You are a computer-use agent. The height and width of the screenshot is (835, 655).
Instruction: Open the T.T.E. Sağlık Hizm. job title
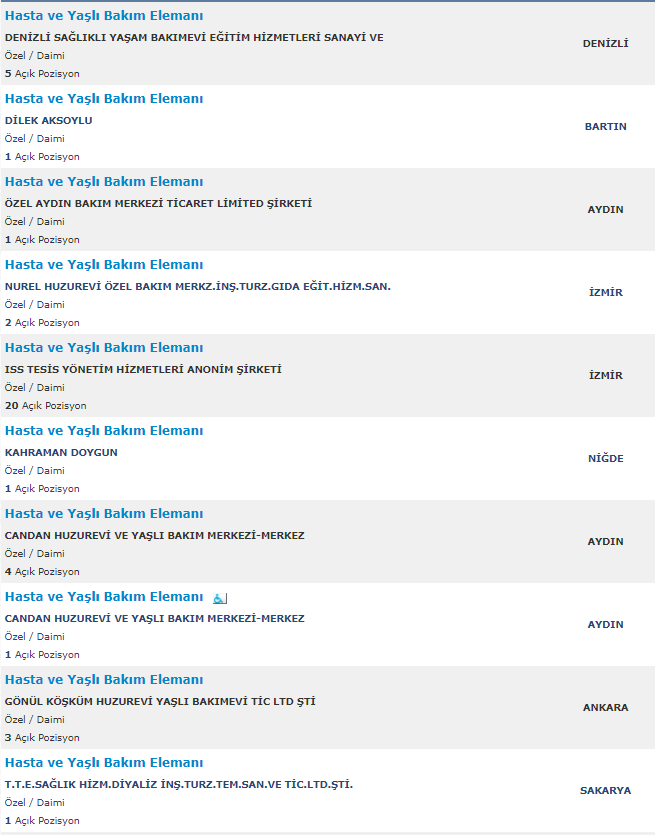point(104,763)
